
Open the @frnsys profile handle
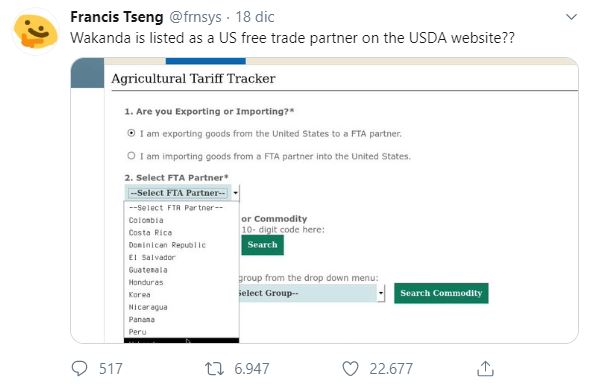pos(195,17)
